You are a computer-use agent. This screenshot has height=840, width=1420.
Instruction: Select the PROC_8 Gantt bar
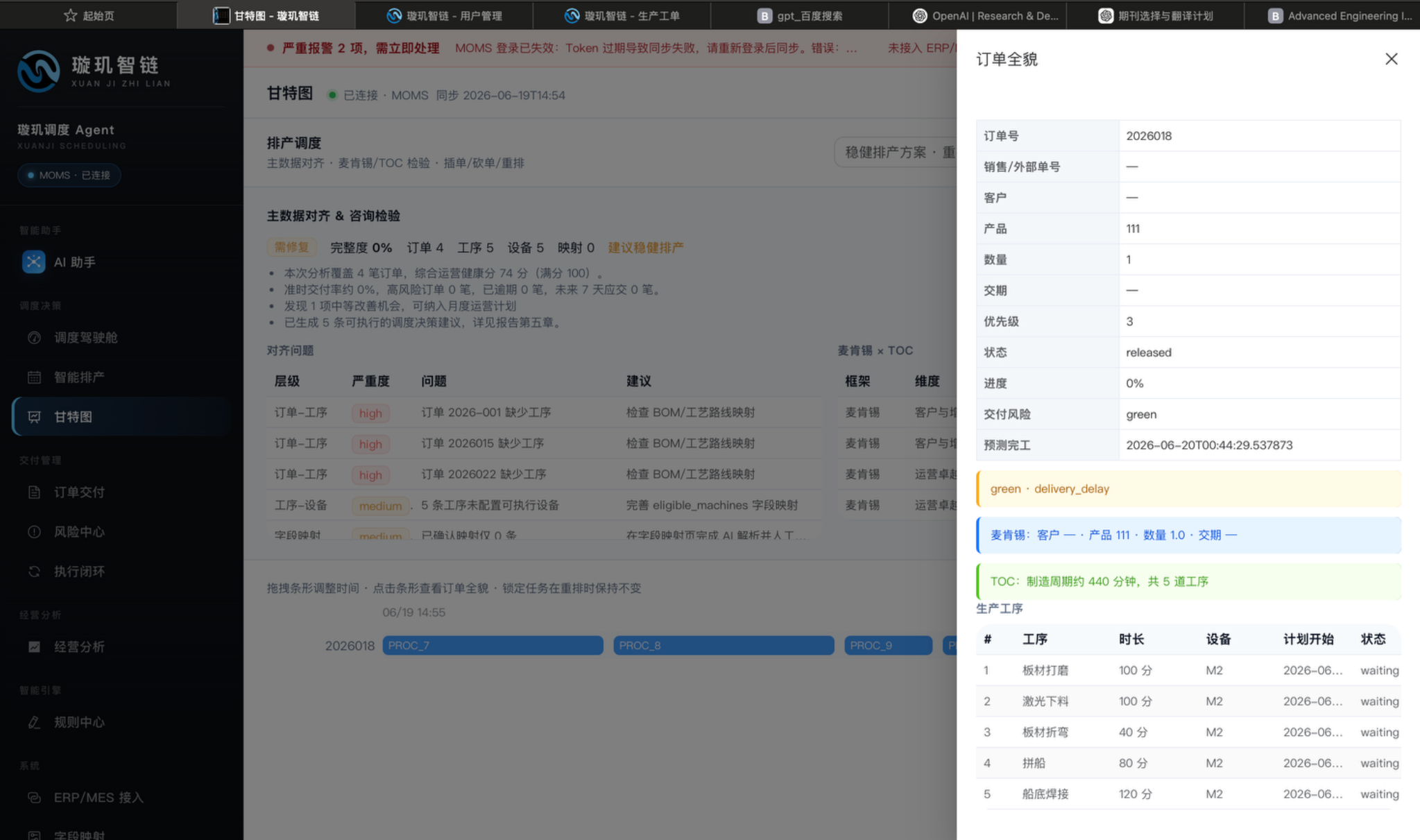tap(724, 646)
